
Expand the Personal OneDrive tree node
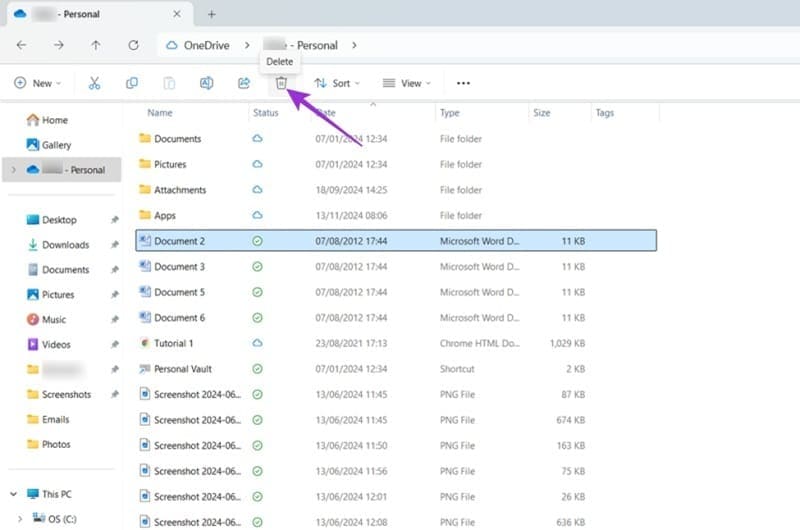(x=14, y=169)
